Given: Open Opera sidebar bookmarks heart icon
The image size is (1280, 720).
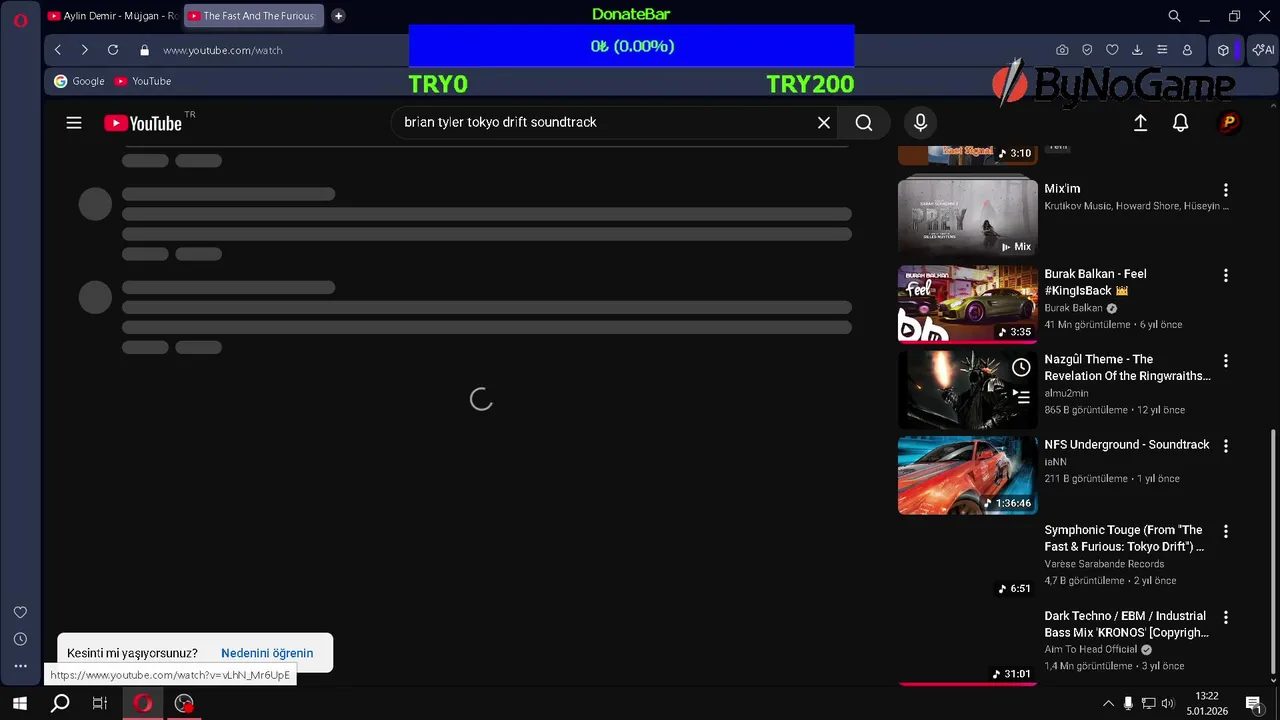Looking at the screenshot, I should coord(20,612).
